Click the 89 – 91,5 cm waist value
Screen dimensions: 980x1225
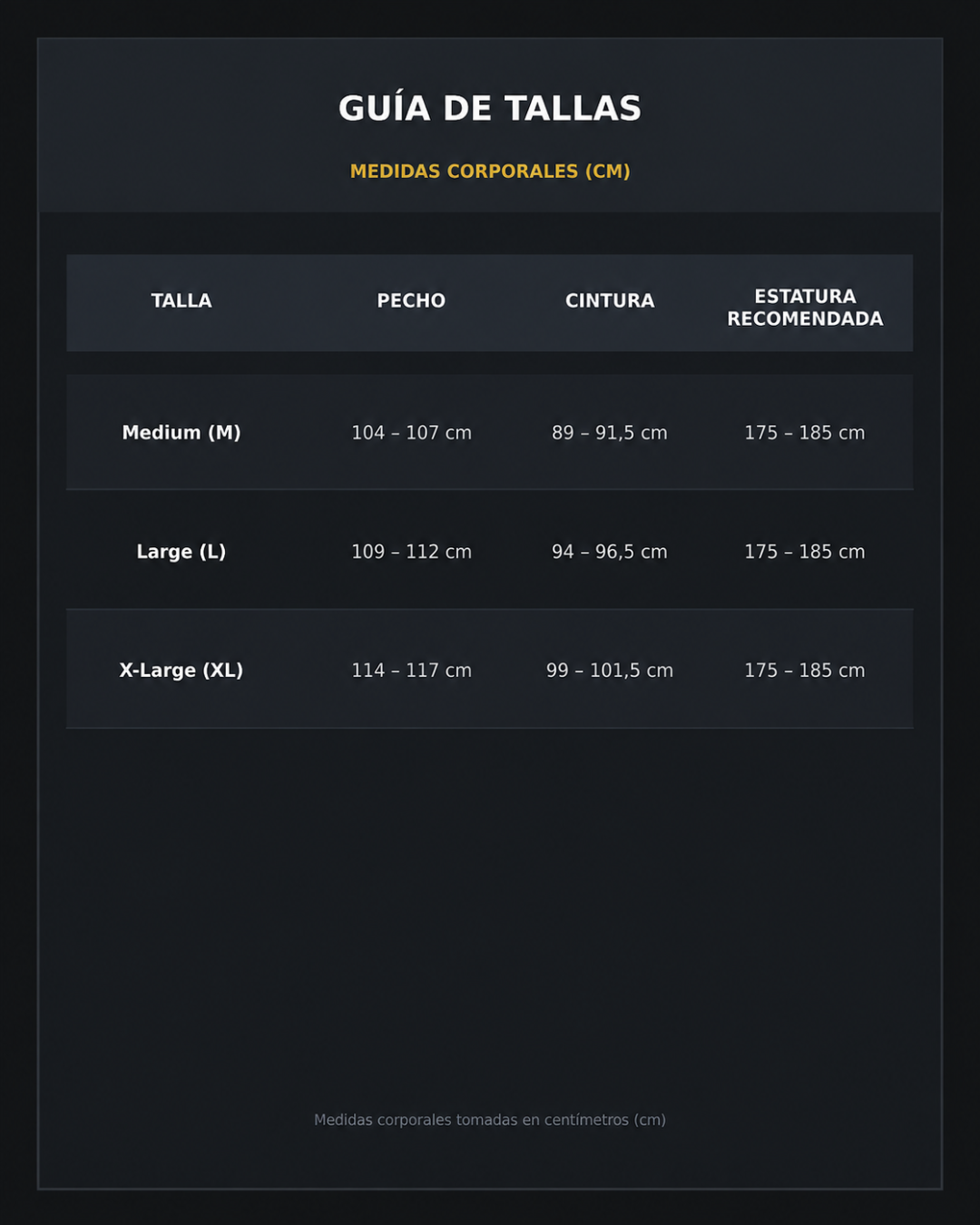click(x=610, y=433)
